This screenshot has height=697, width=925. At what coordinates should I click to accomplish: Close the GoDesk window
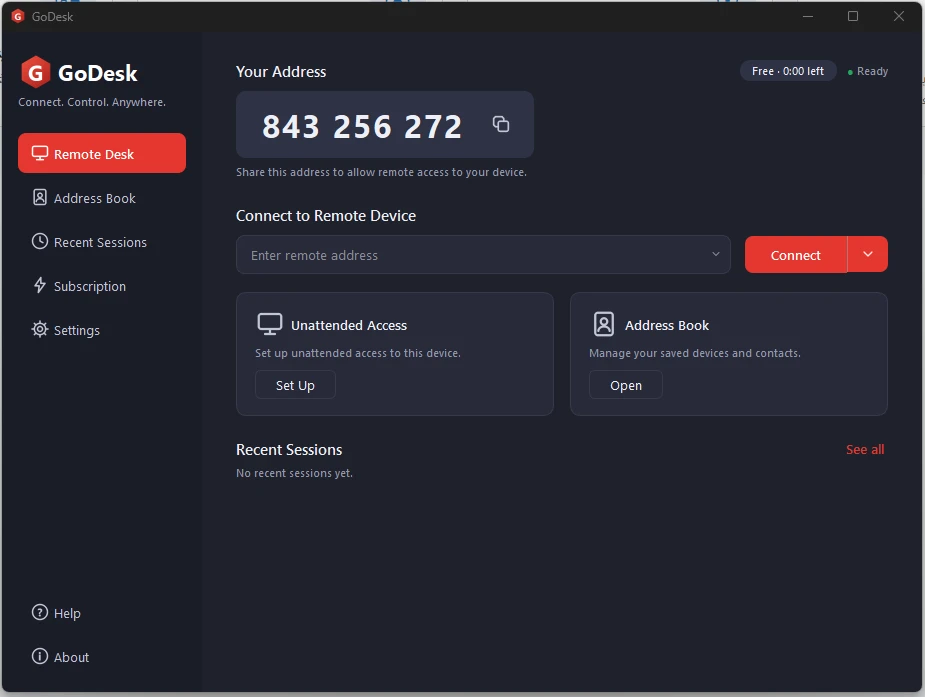pos(898,16)
